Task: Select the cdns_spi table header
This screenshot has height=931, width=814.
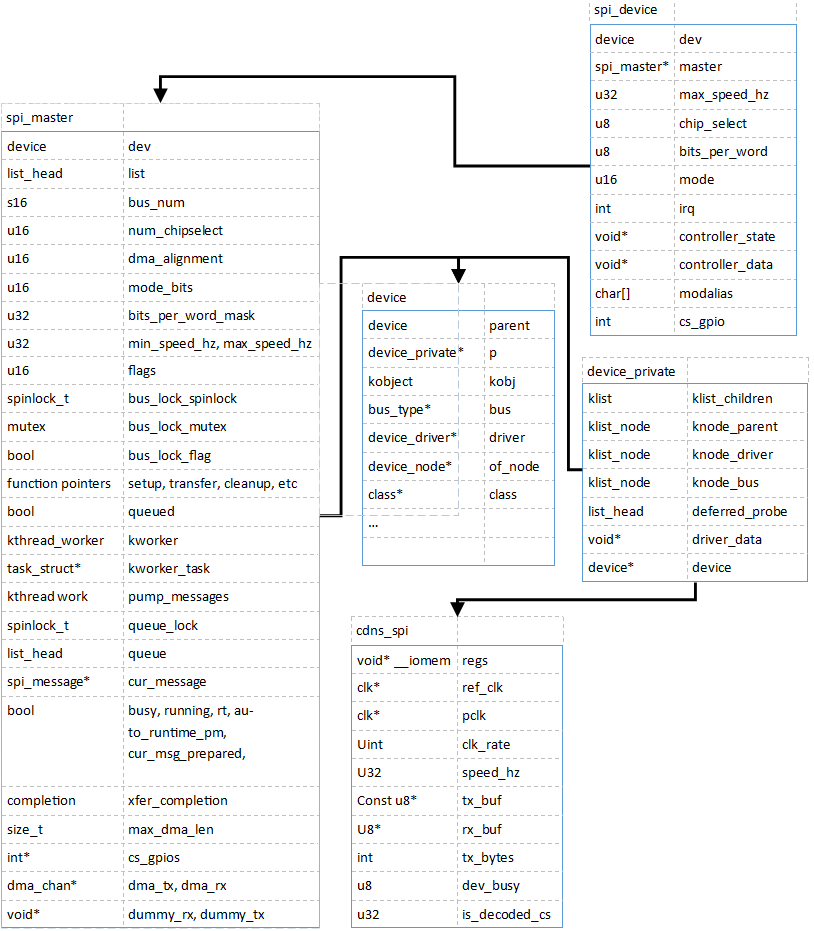Action: [382, 631]
